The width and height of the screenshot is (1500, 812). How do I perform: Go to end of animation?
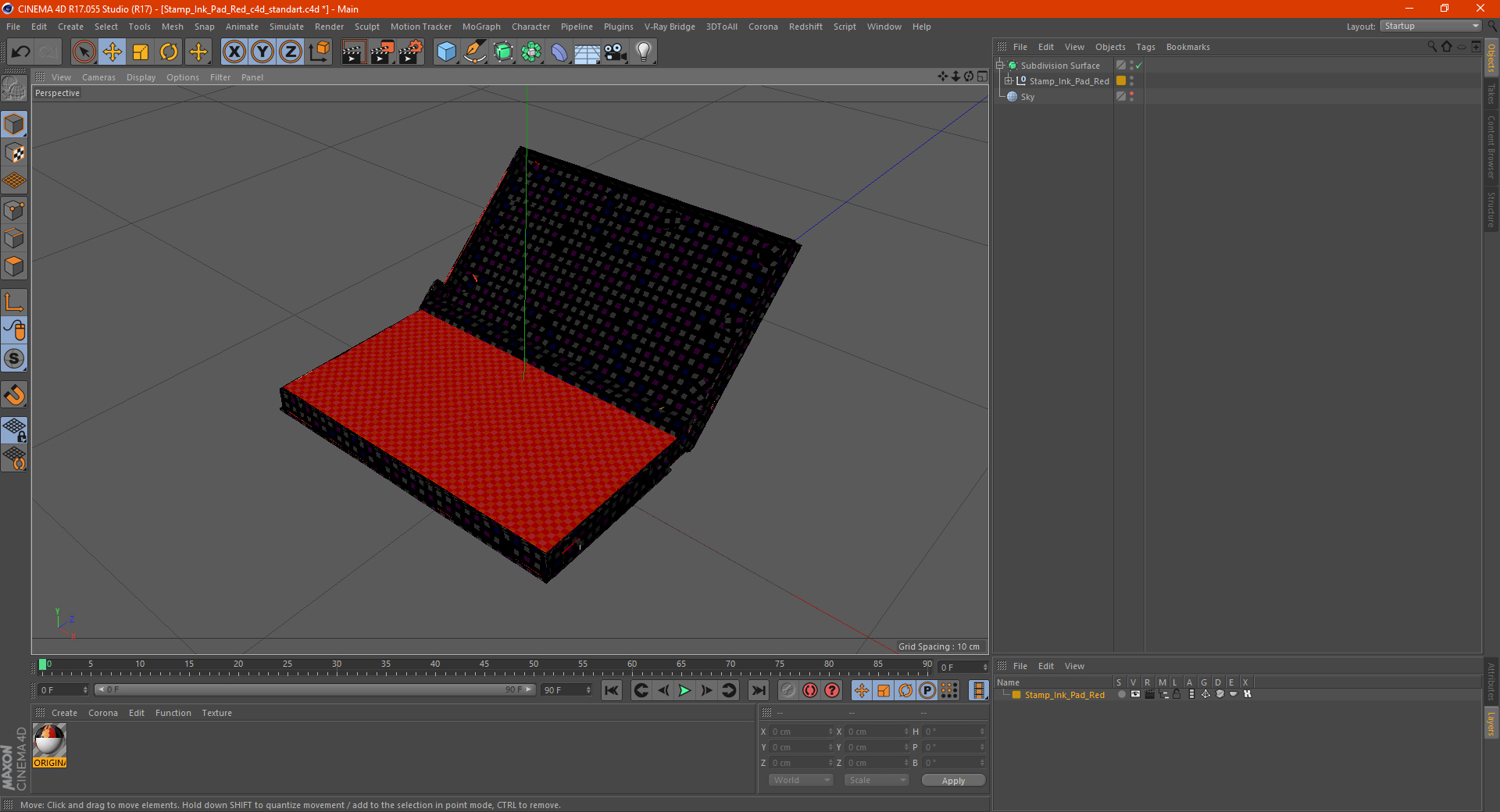pos(759,690)
